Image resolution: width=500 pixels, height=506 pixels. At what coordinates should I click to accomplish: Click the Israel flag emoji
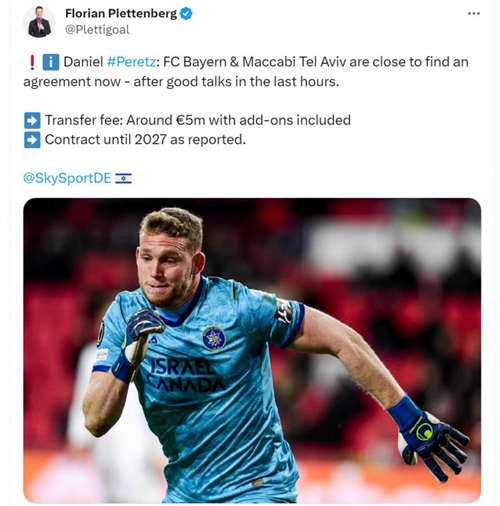coord(123,179)
